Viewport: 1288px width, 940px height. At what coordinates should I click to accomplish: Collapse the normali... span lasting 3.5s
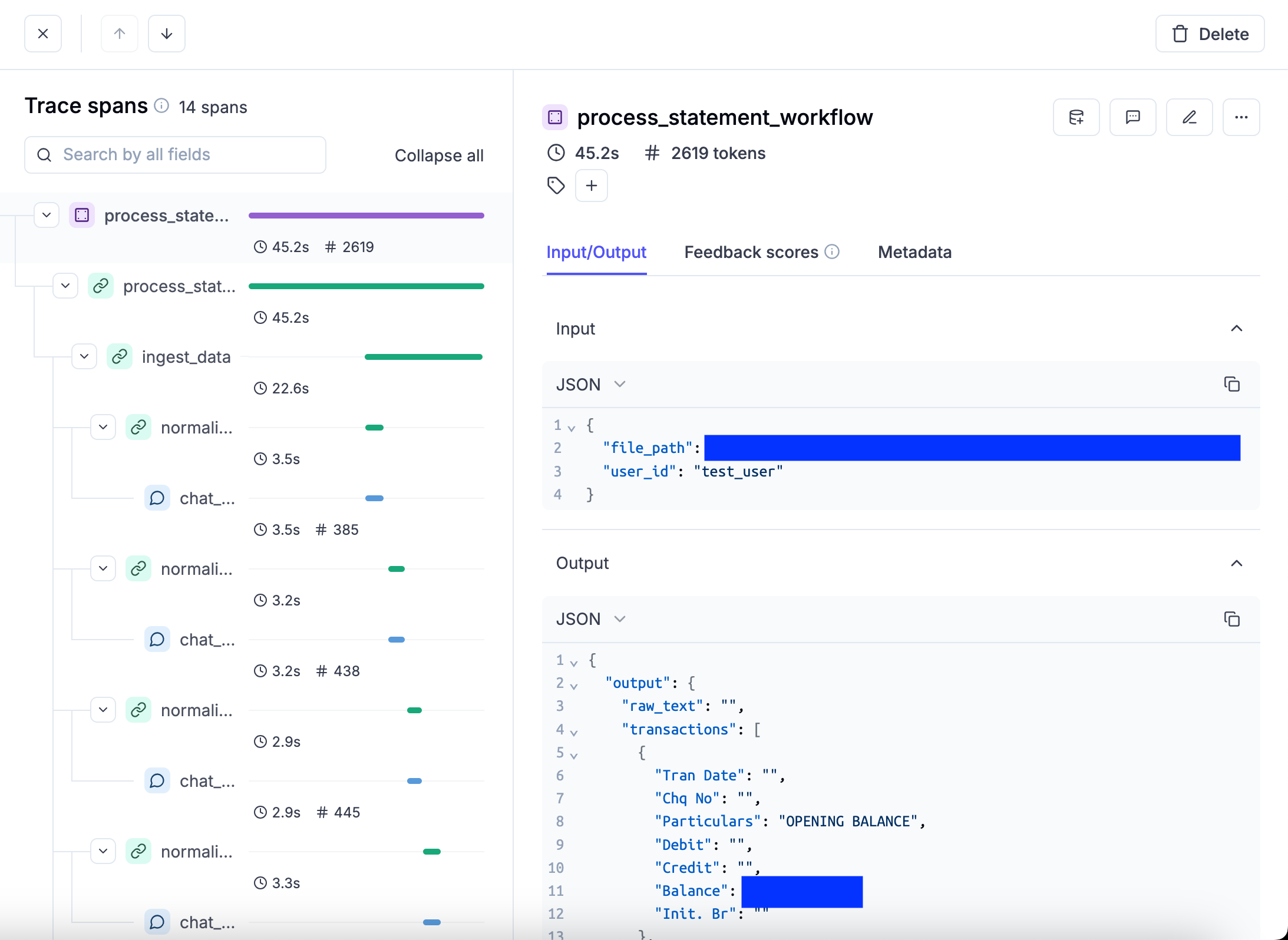click(x=103, y=427)
